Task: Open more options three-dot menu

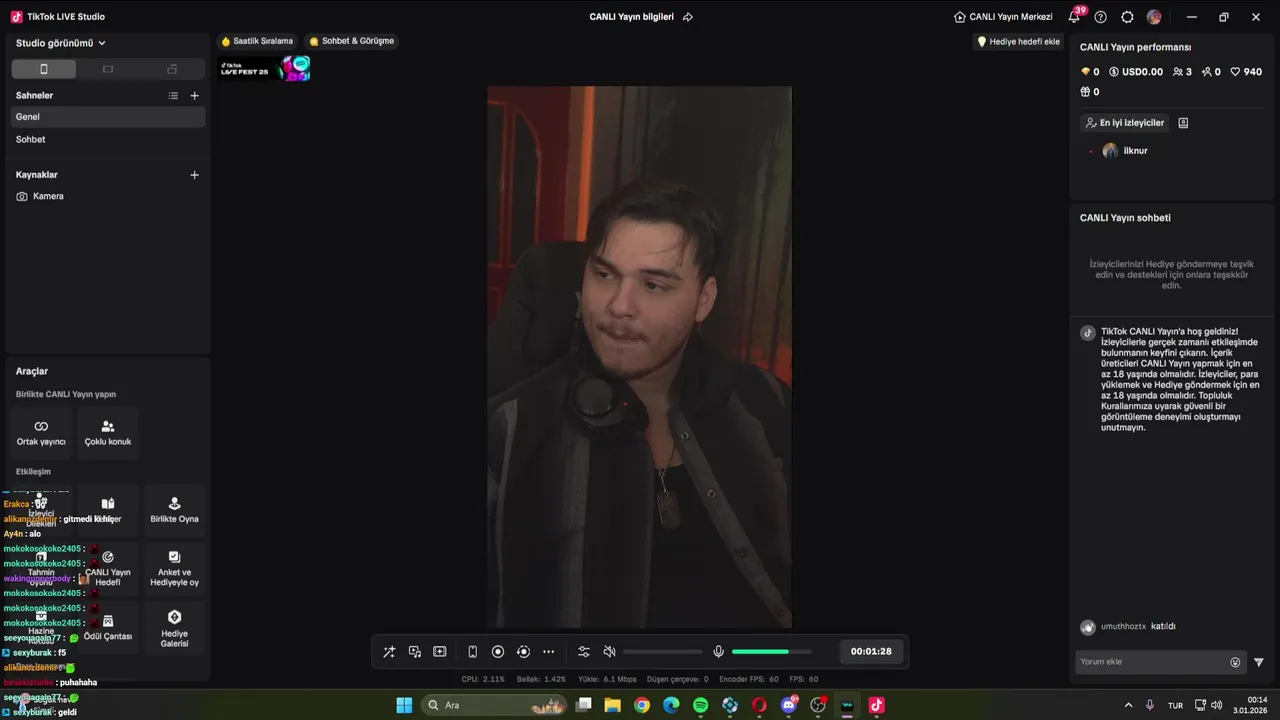Action: click(549, 652)
